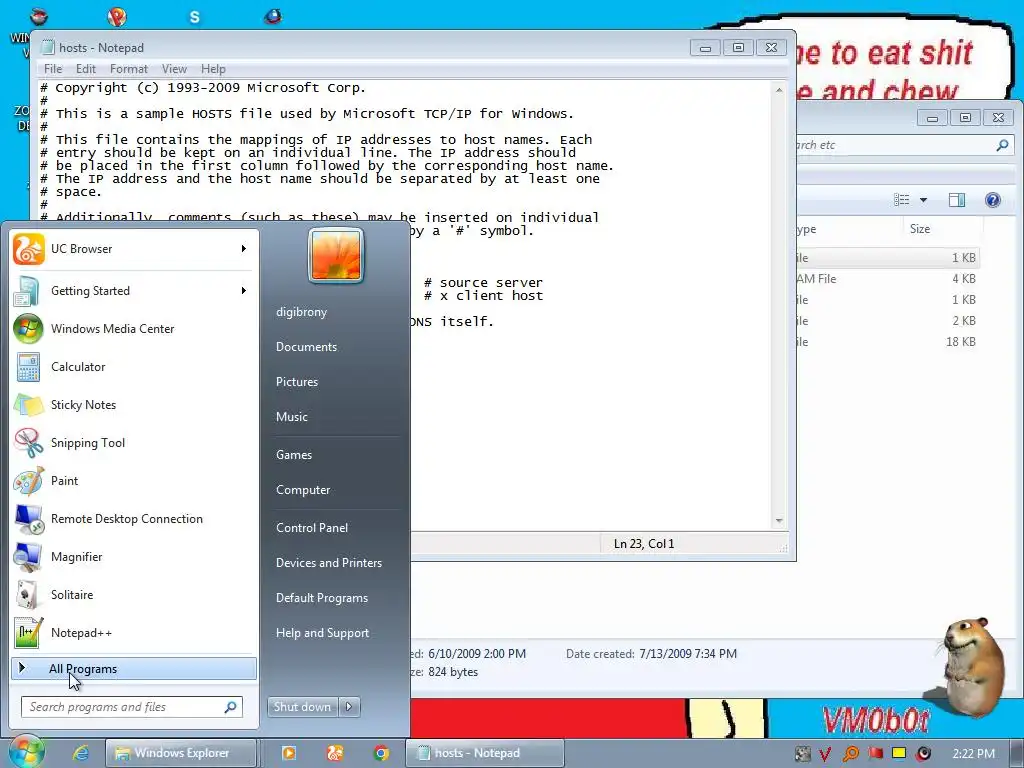This screenshot has width=1024, height=768.
Task: Open Computer in Start menu
Action: coord(303,490)
